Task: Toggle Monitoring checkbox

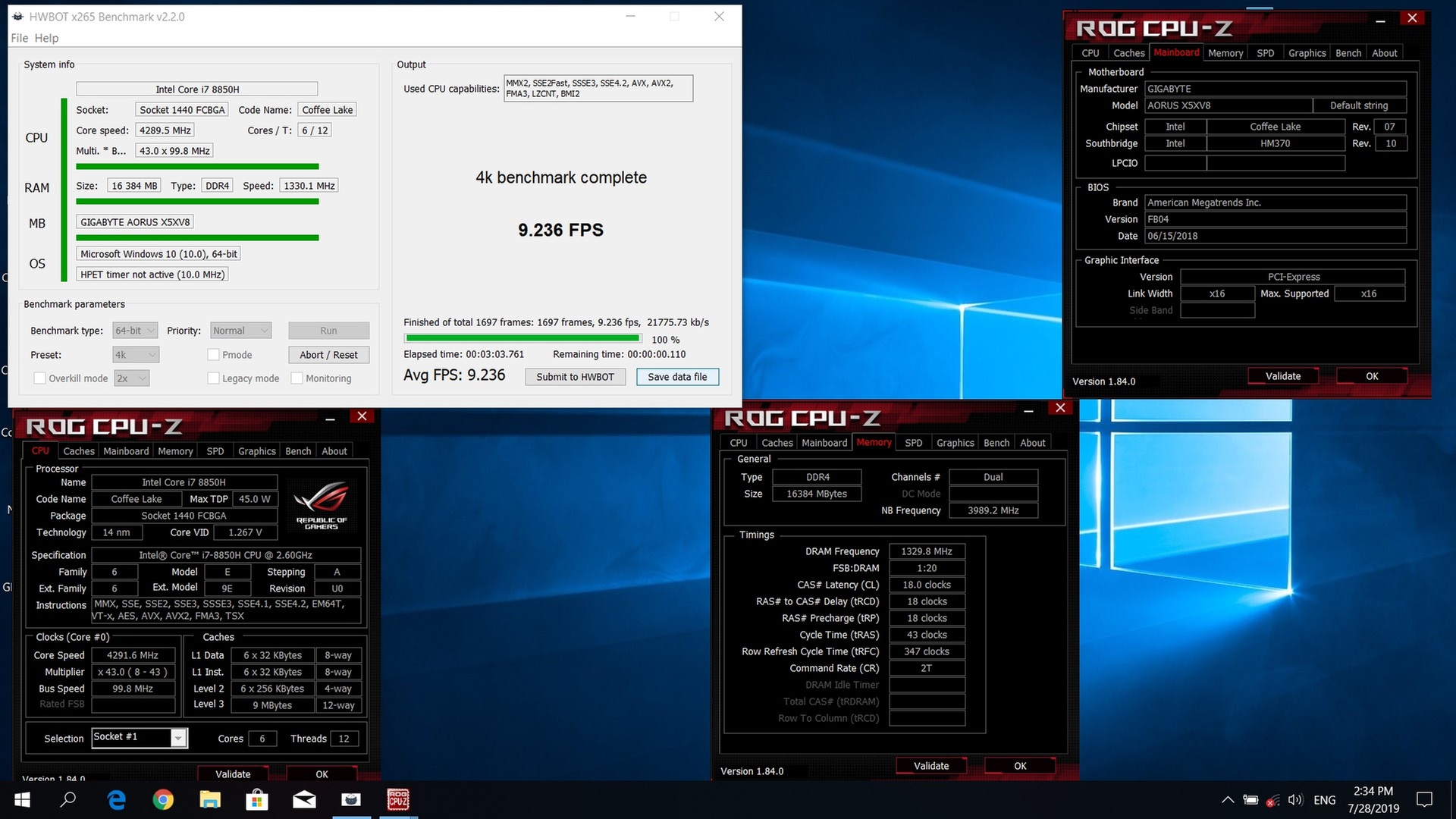Action: coord(297,378)
